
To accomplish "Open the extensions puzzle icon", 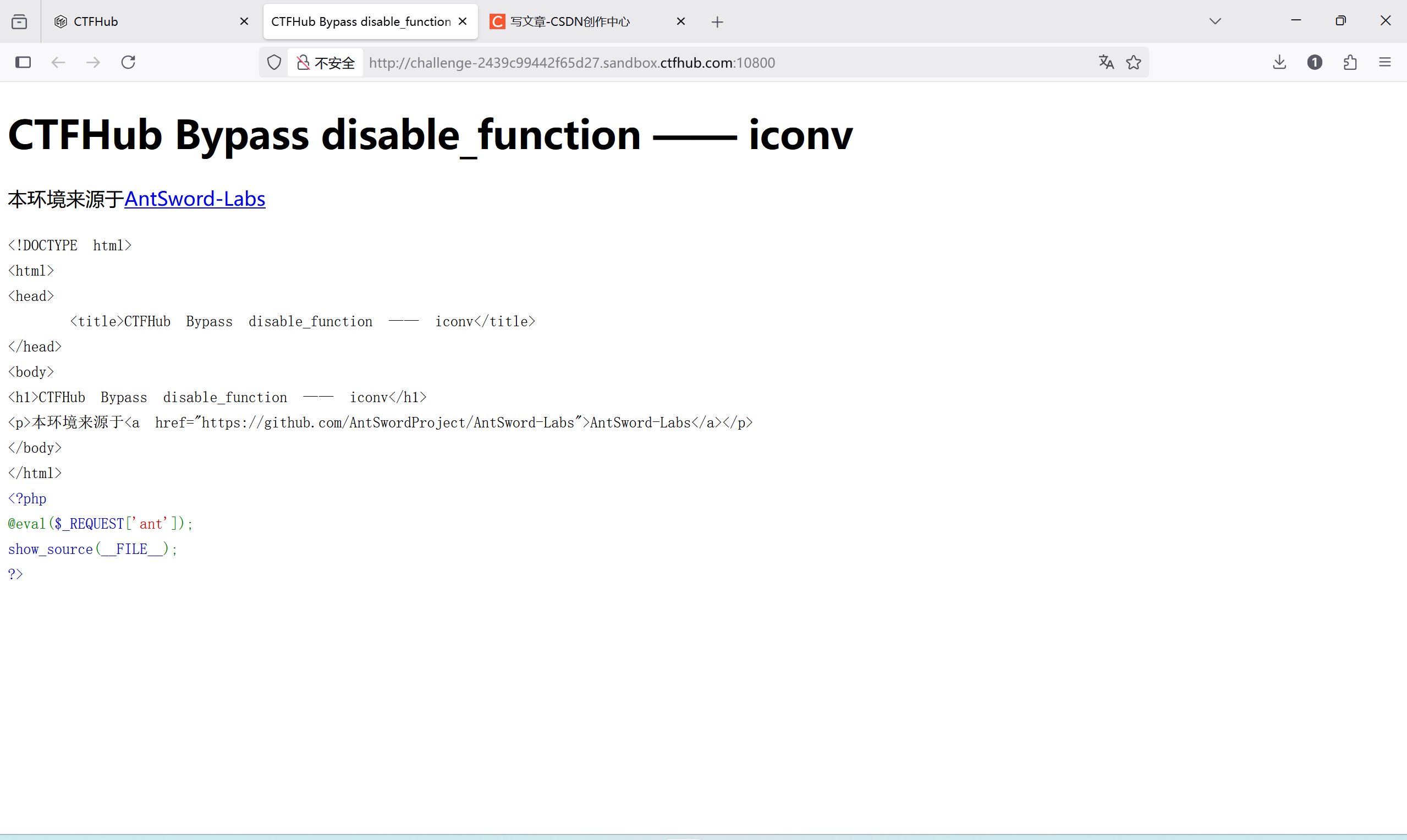I will pos(1350,62).
